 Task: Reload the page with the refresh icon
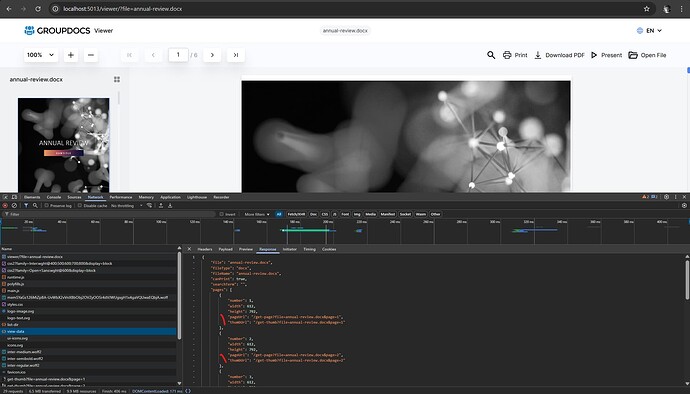[38, 9]
